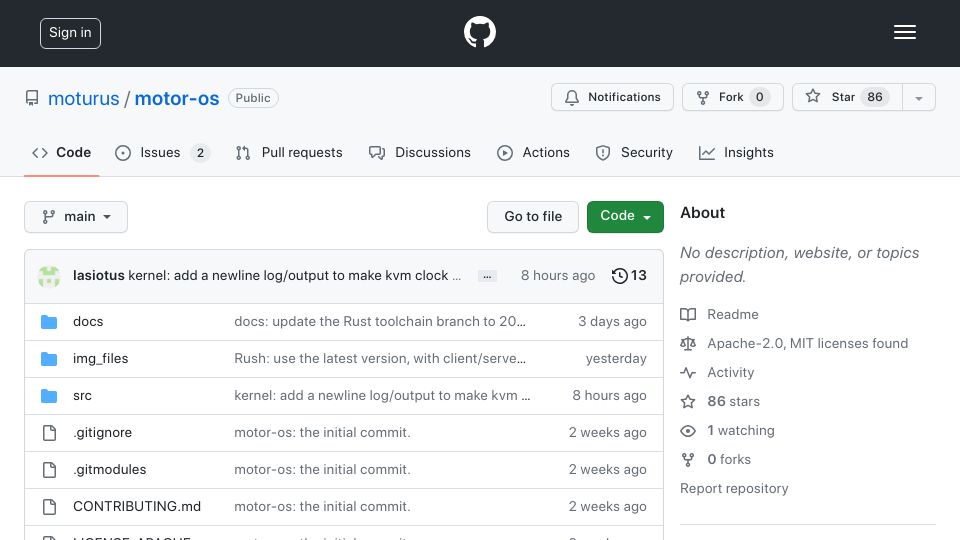Open the Issues tab
The height and width of the screenshot is (540, 960).
(162, 153)
